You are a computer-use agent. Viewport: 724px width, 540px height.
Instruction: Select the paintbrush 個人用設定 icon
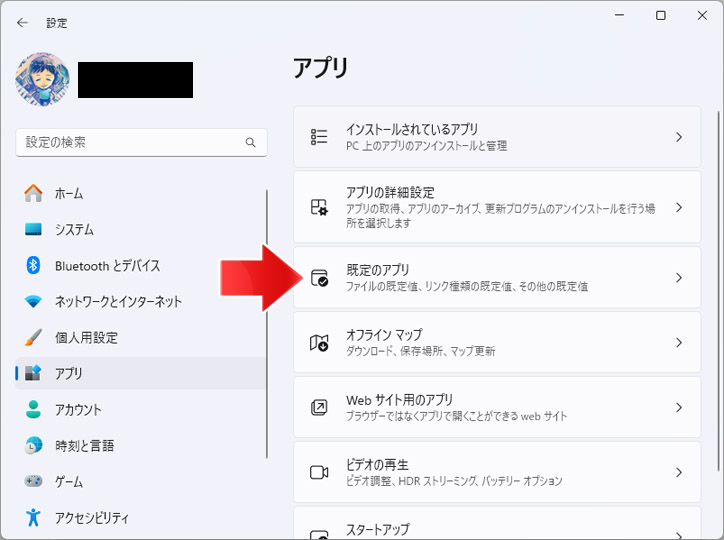coord(33,337)
